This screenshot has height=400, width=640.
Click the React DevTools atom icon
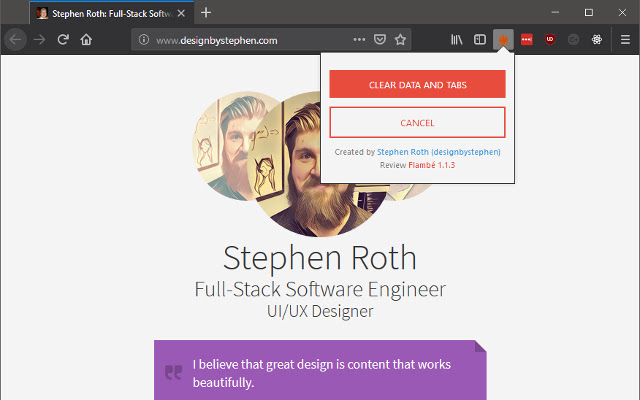596,40
